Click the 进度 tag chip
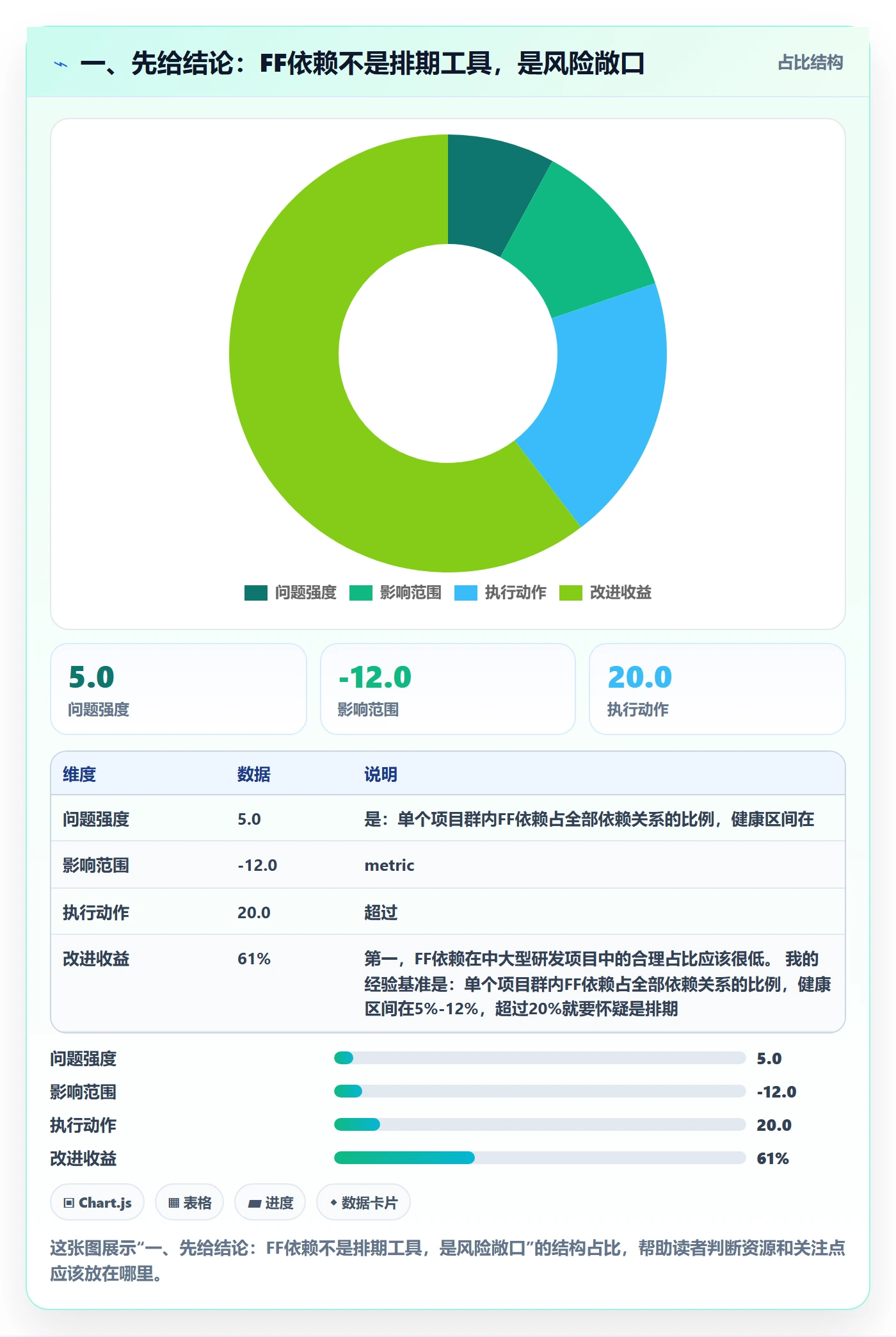Screen dimensions: 896x1337 click(270, 1203)
